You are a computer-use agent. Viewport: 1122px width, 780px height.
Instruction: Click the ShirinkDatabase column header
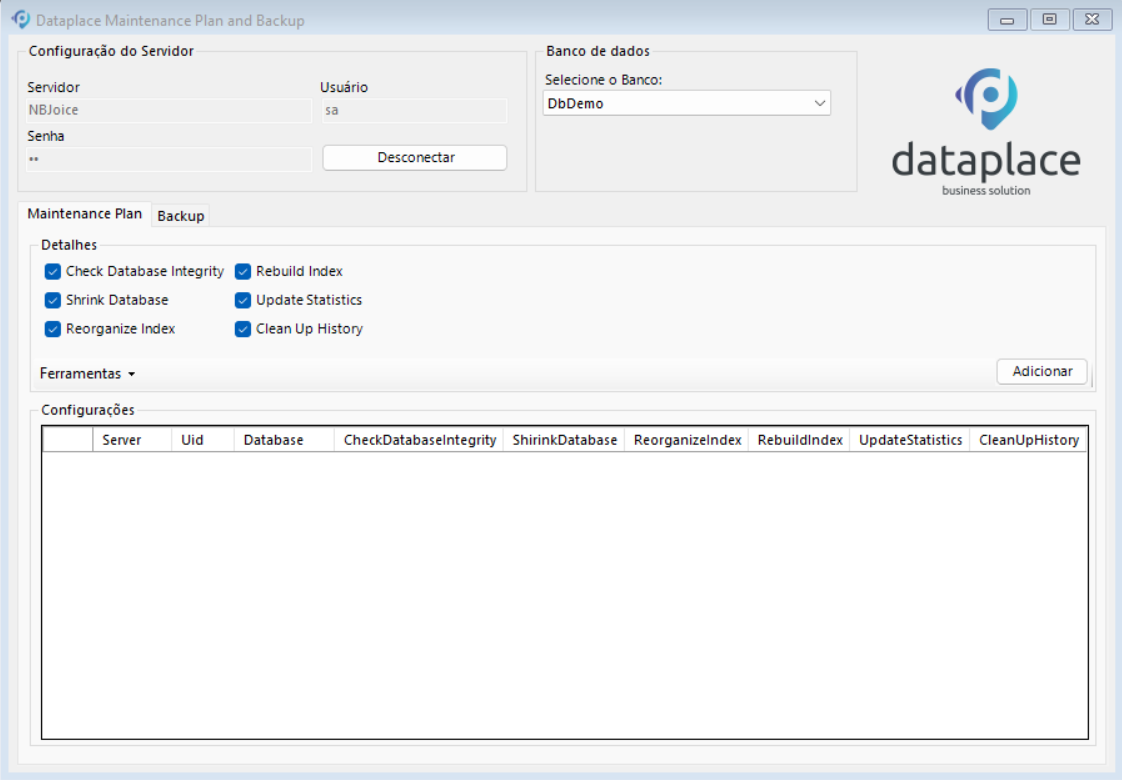[564, 439]
